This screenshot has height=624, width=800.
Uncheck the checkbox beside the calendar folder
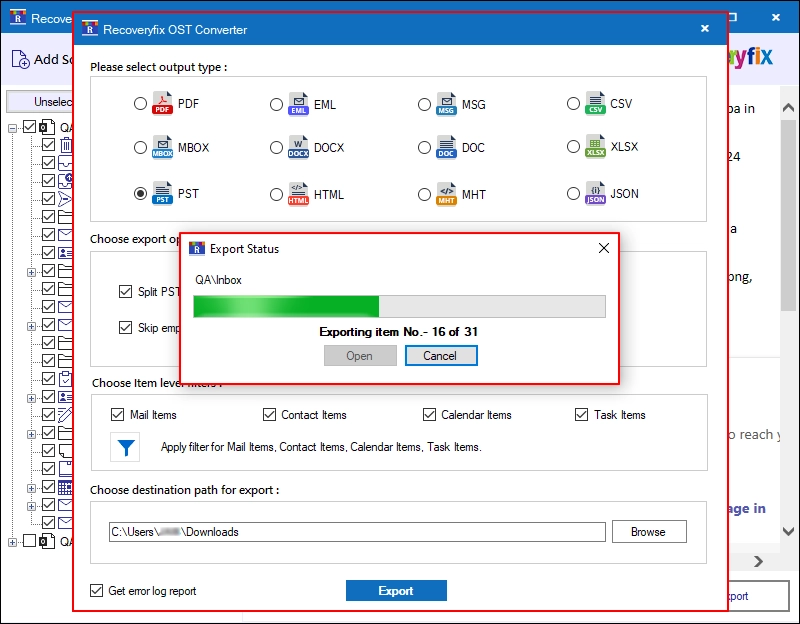48,487
